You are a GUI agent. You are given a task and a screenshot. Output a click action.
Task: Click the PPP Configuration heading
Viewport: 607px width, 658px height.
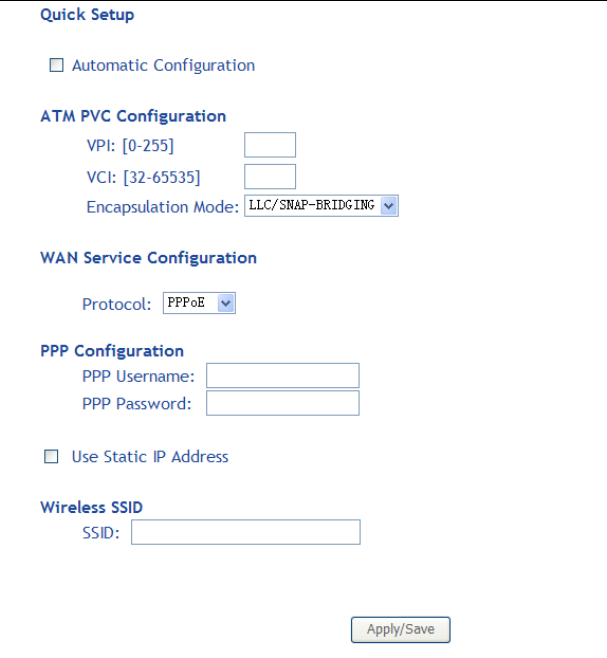point(112,351)
